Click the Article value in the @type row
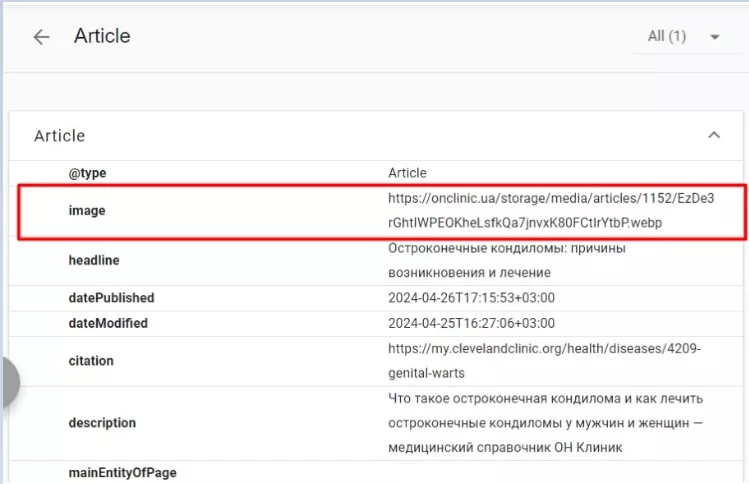749x484 pixels. pyautogui.click(x=407, y=173)
